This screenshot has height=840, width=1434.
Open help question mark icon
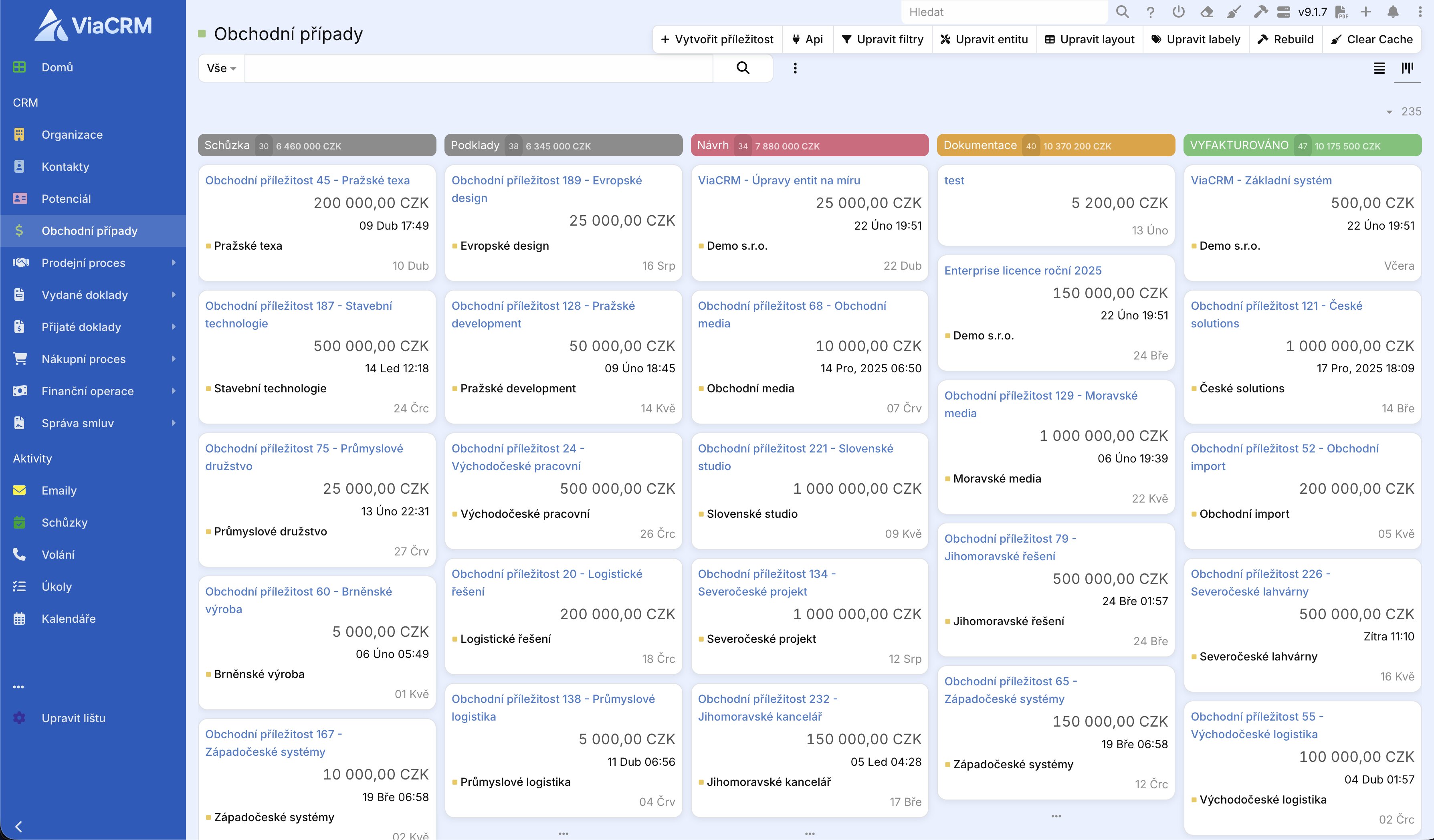[x=1150, y=12]
